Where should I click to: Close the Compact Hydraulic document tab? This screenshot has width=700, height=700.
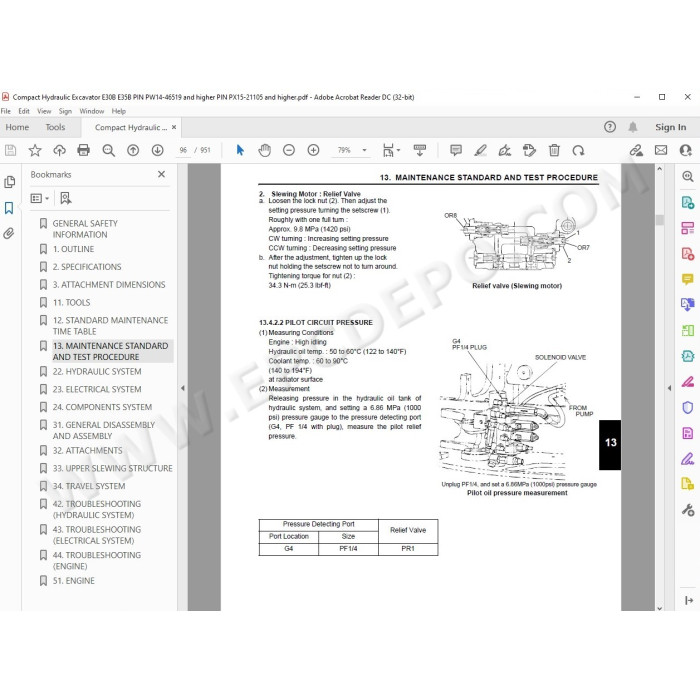(x=174, y=127)
